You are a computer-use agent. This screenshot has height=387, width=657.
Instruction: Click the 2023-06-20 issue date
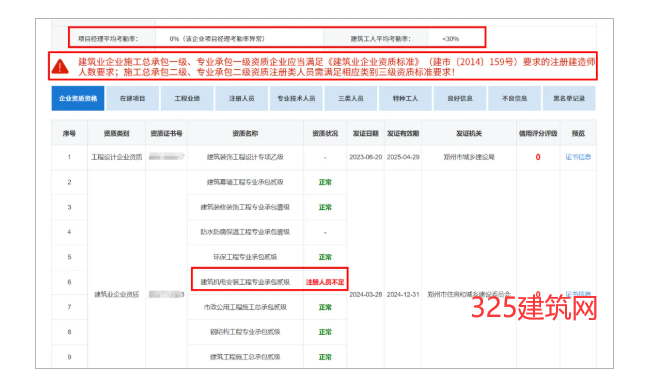click(x=365, y=157)
